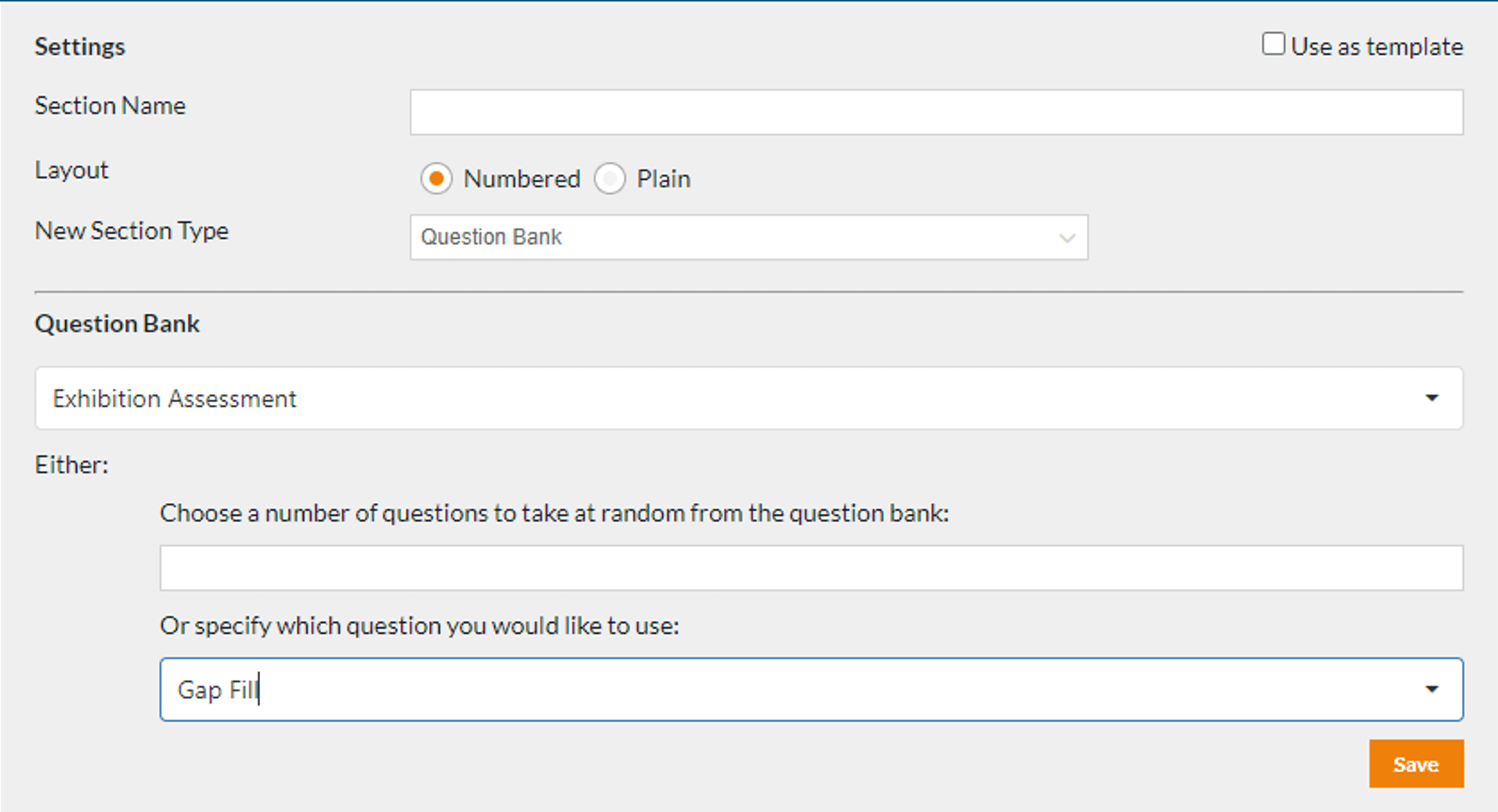The width and height of the screenshot is (1498, 812).
Task: Select the Plain layout option
Action: pyautogui.click(x=610, y=179)
